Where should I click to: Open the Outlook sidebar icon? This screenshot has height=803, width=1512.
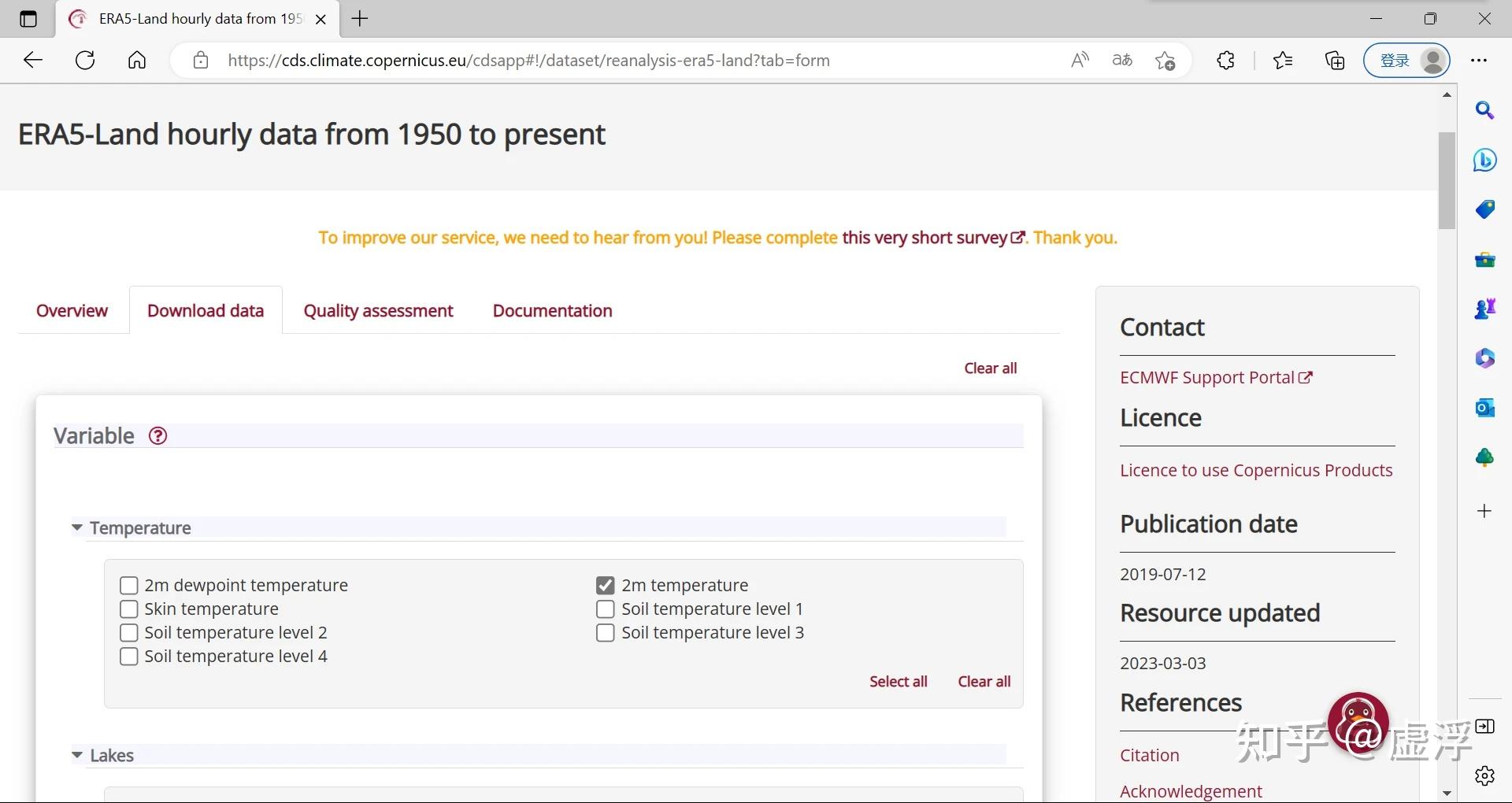click(1484, 408)
